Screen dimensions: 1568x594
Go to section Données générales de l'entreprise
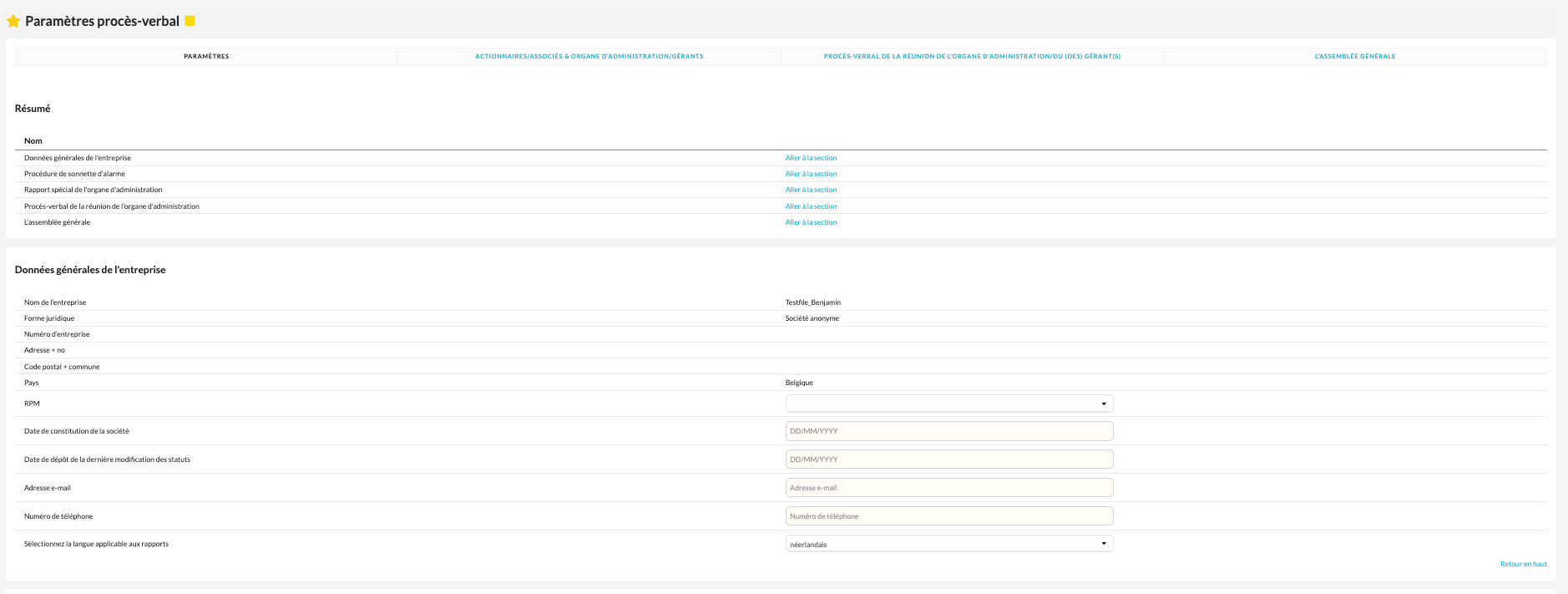pyautogui.click(x=811, y=158)
